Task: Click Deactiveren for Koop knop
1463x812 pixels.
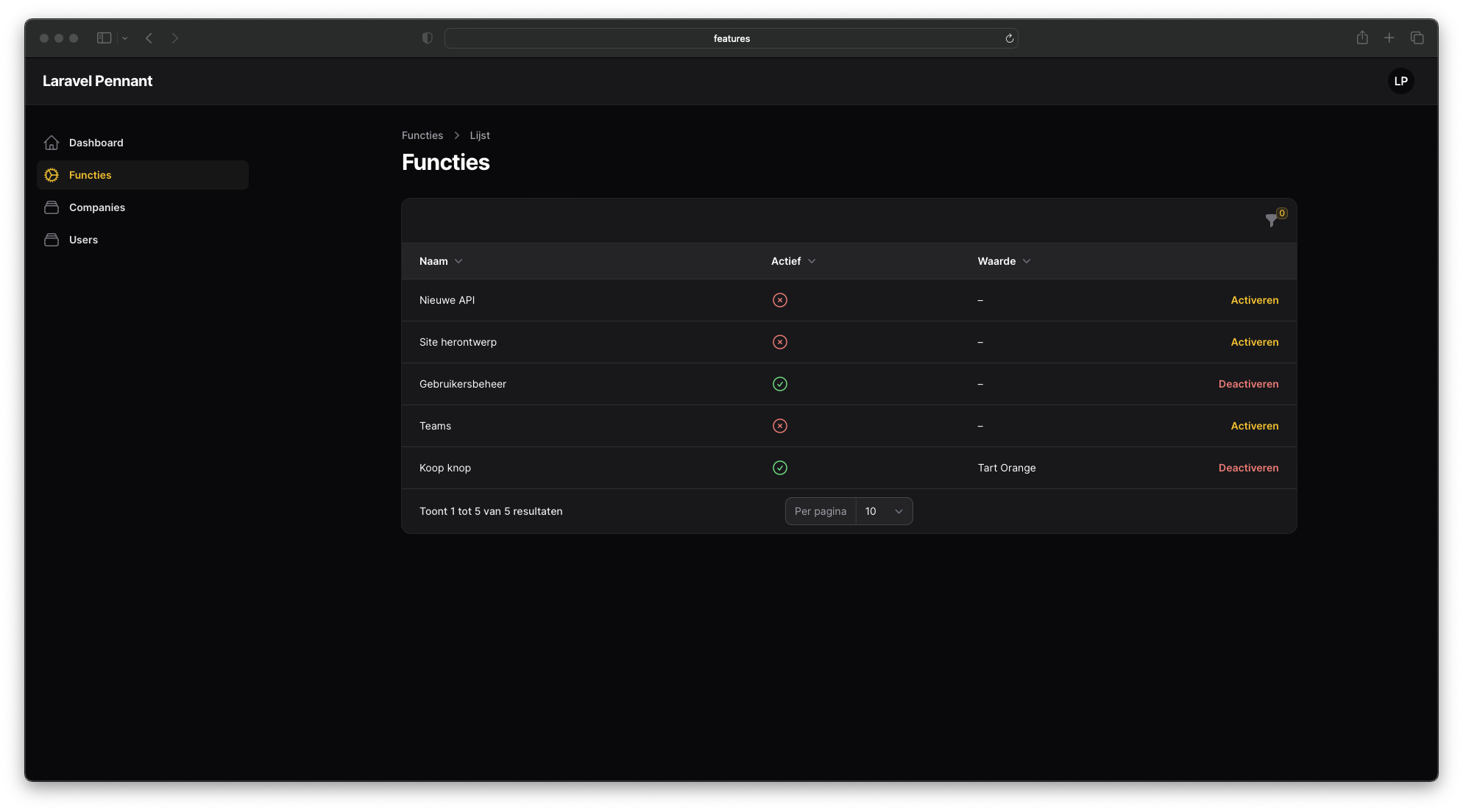Action: 1248,468
